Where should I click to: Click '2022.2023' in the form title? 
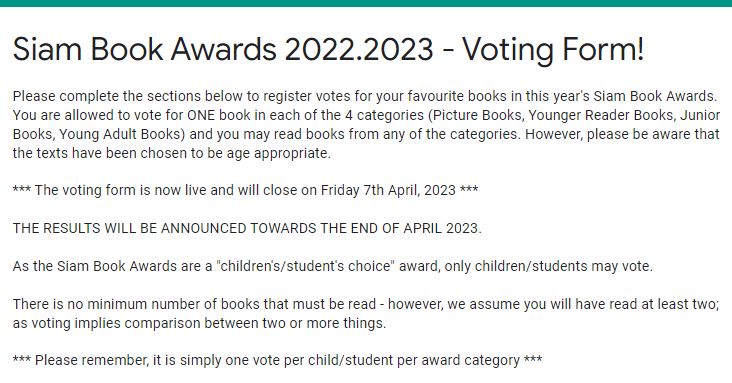tap(359, 49)
